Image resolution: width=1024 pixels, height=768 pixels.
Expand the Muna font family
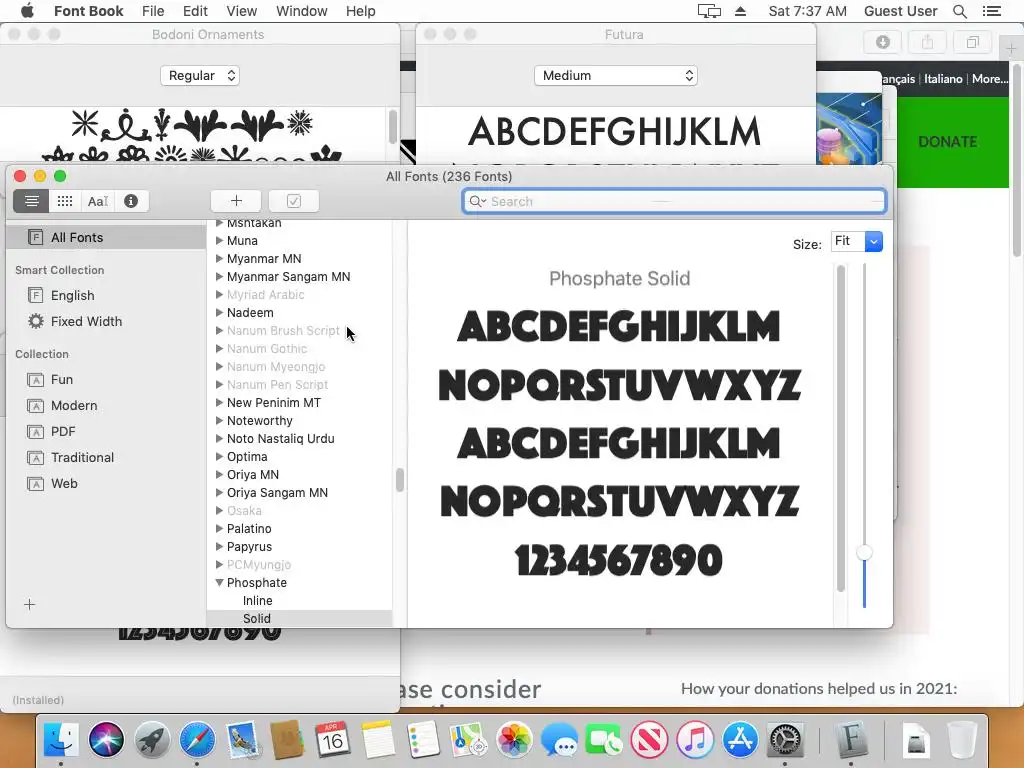pos(219,240)
